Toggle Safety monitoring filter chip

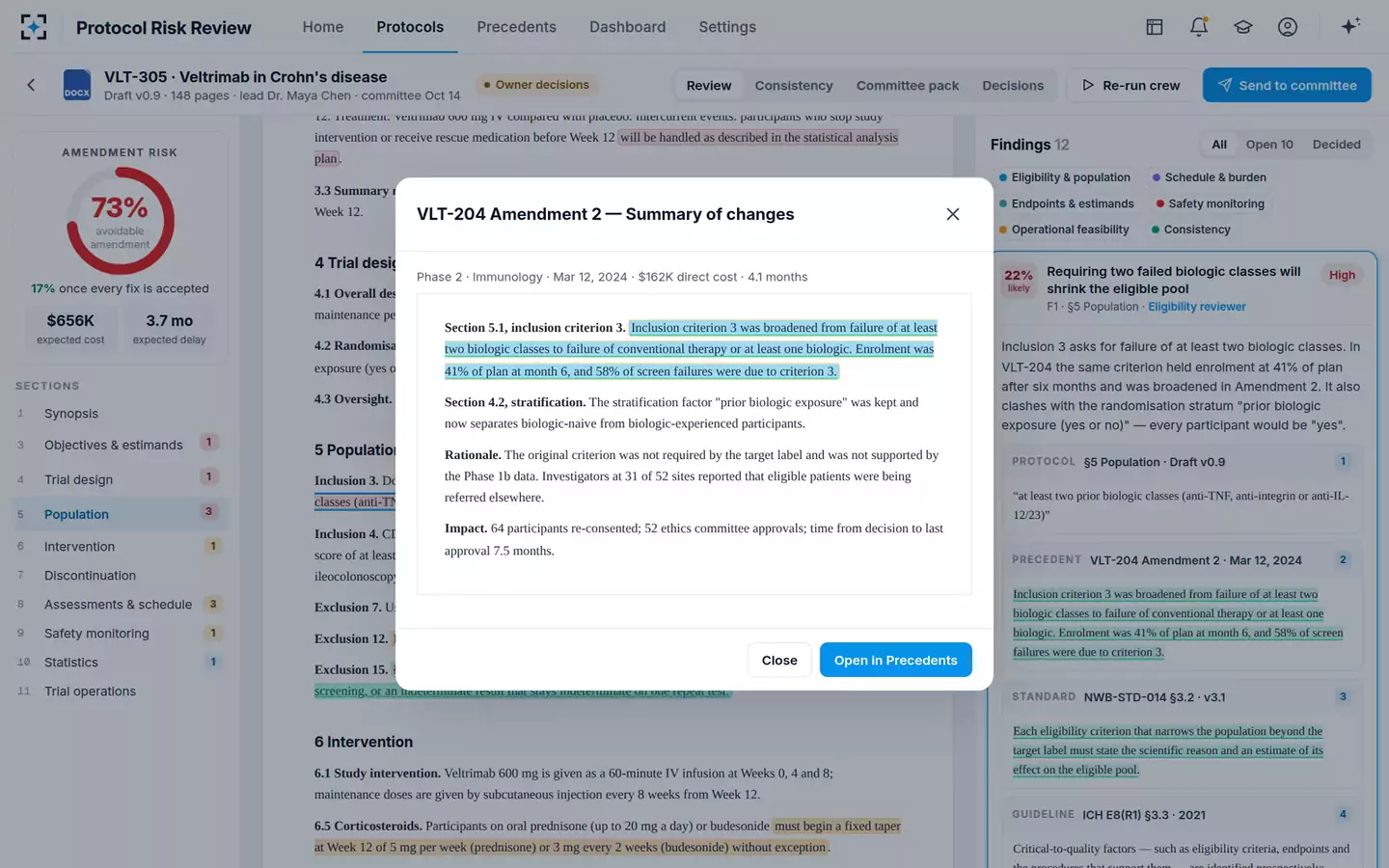tap(1210, 203)
